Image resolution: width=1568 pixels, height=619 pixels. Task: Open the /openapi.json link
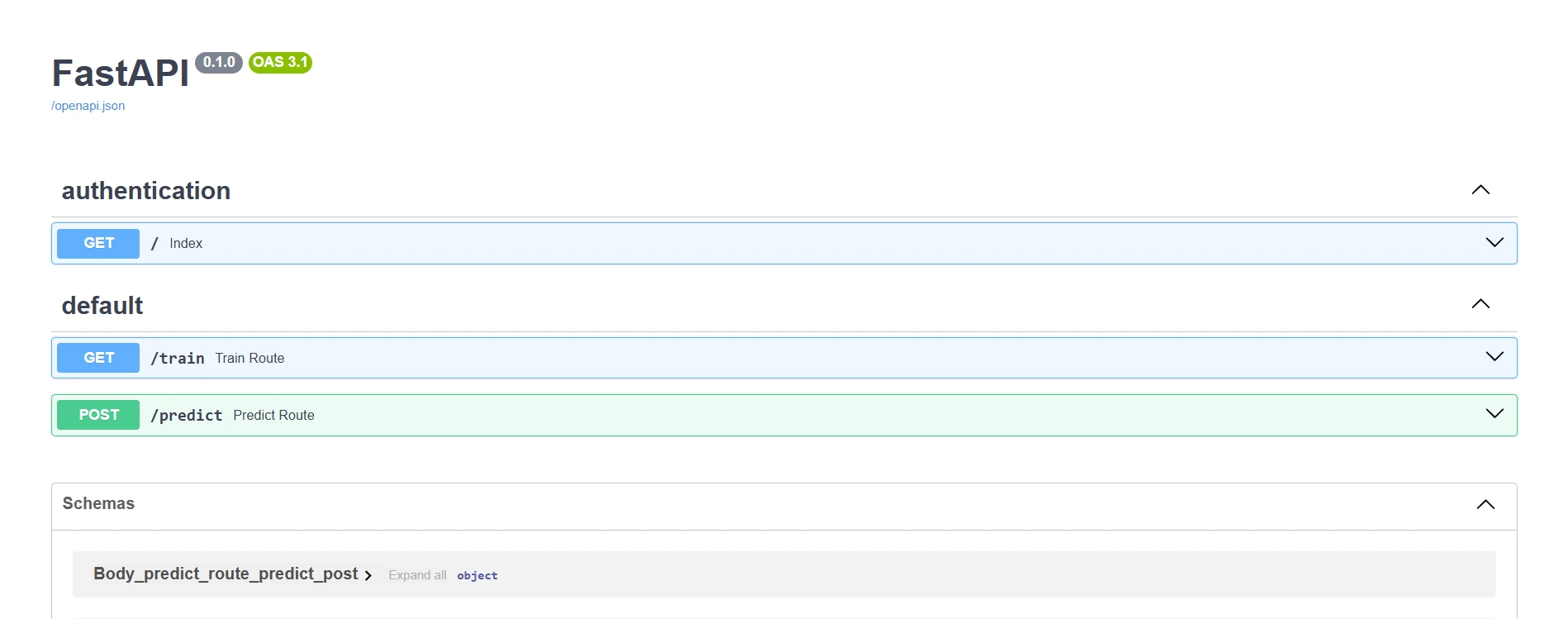point(88,106)
